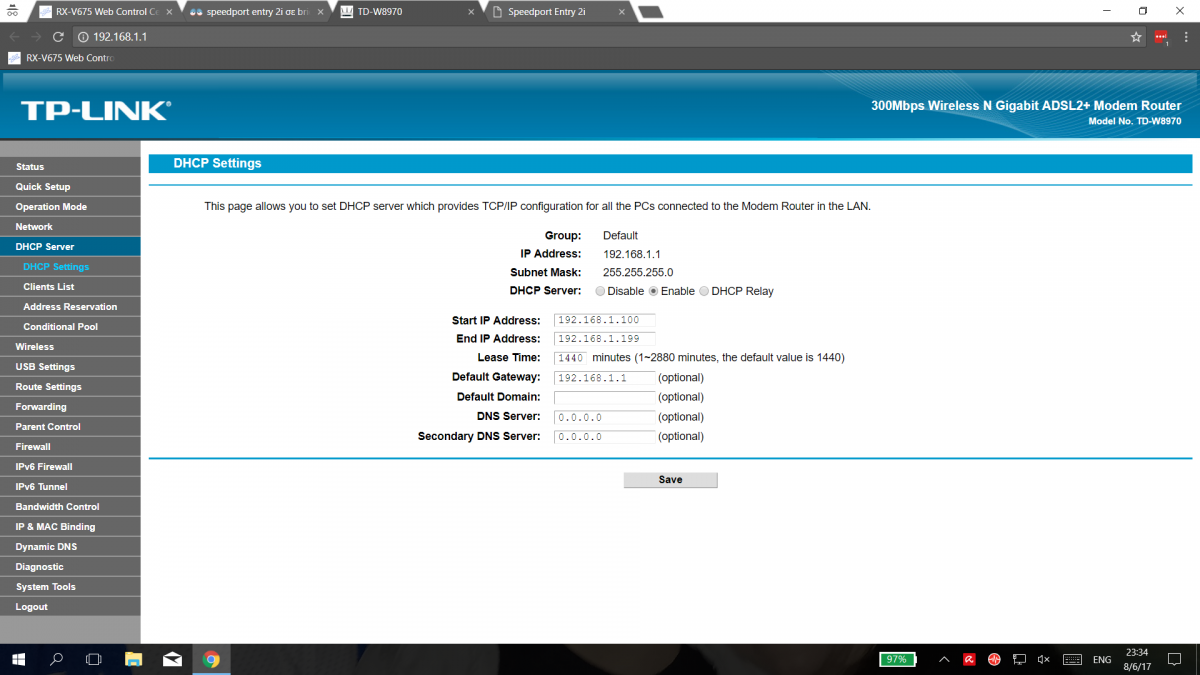Open File Explorer from the taskbar
The height and width of the screenshot is (675, 1200).
click(133, 659)
